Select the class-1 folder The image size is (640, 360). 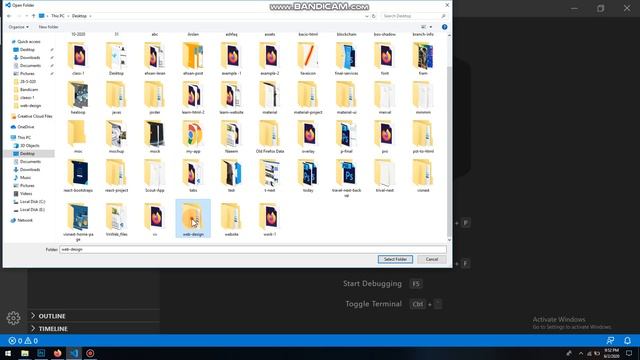(78, 59)
